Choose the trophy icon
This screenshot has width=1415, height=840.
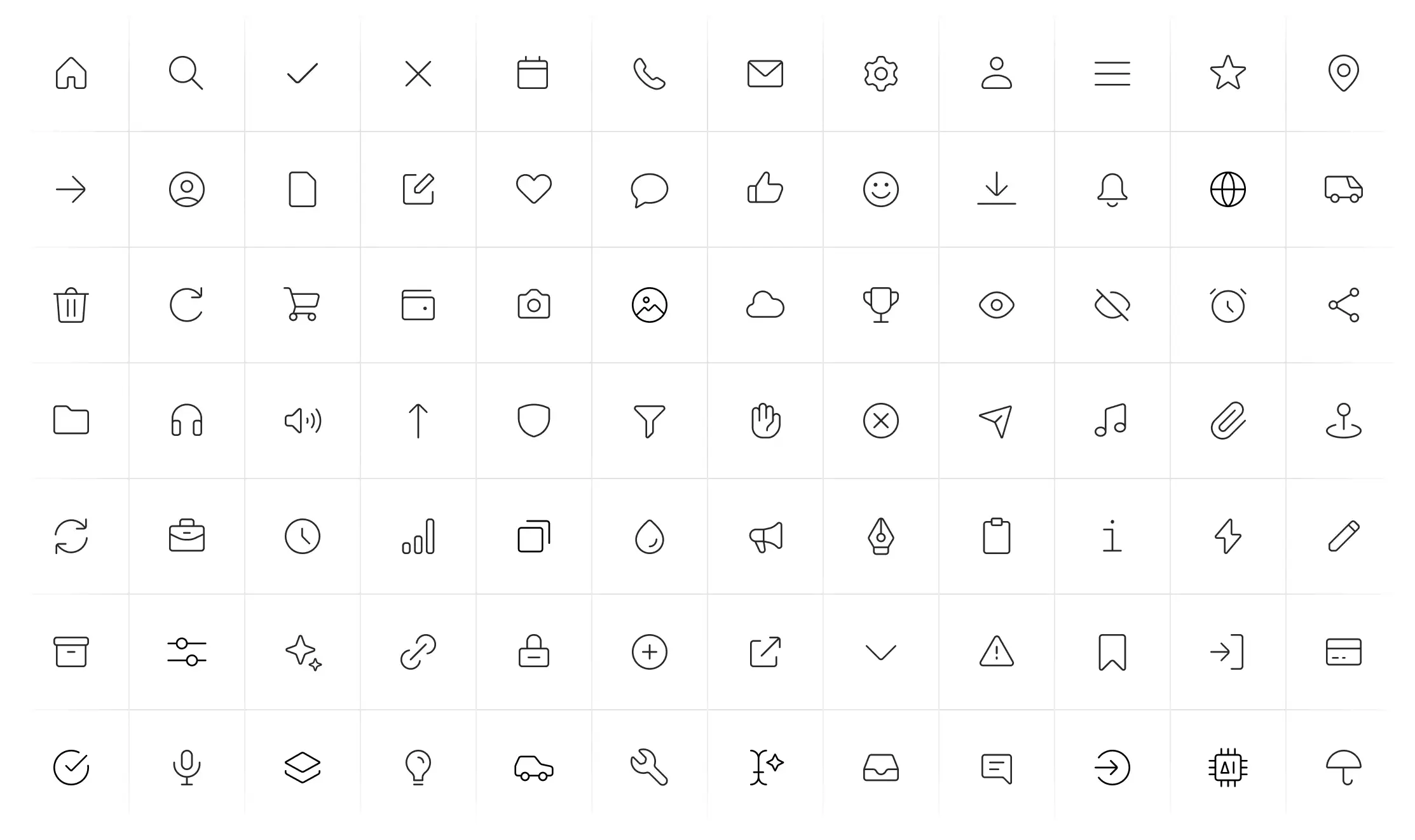point(880,305)
